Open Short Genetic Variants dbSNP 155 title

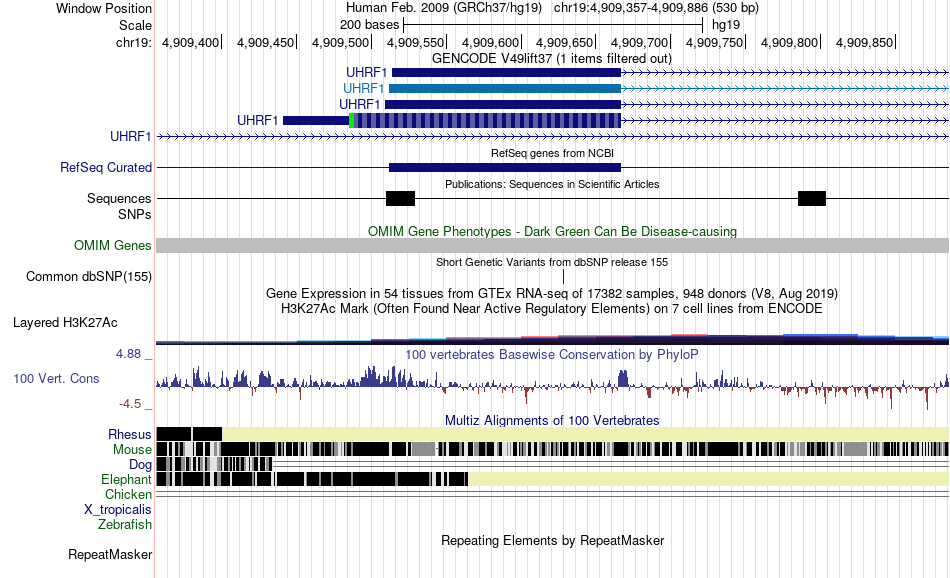[x=552, y=262]
